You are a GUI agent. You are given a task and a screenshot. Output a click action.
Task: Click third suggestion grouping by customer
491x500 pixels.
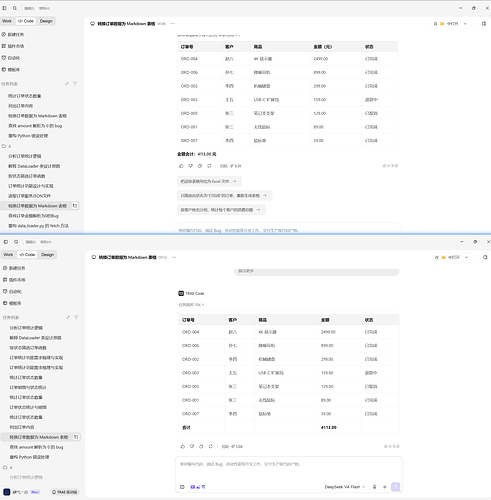[221, 210]
